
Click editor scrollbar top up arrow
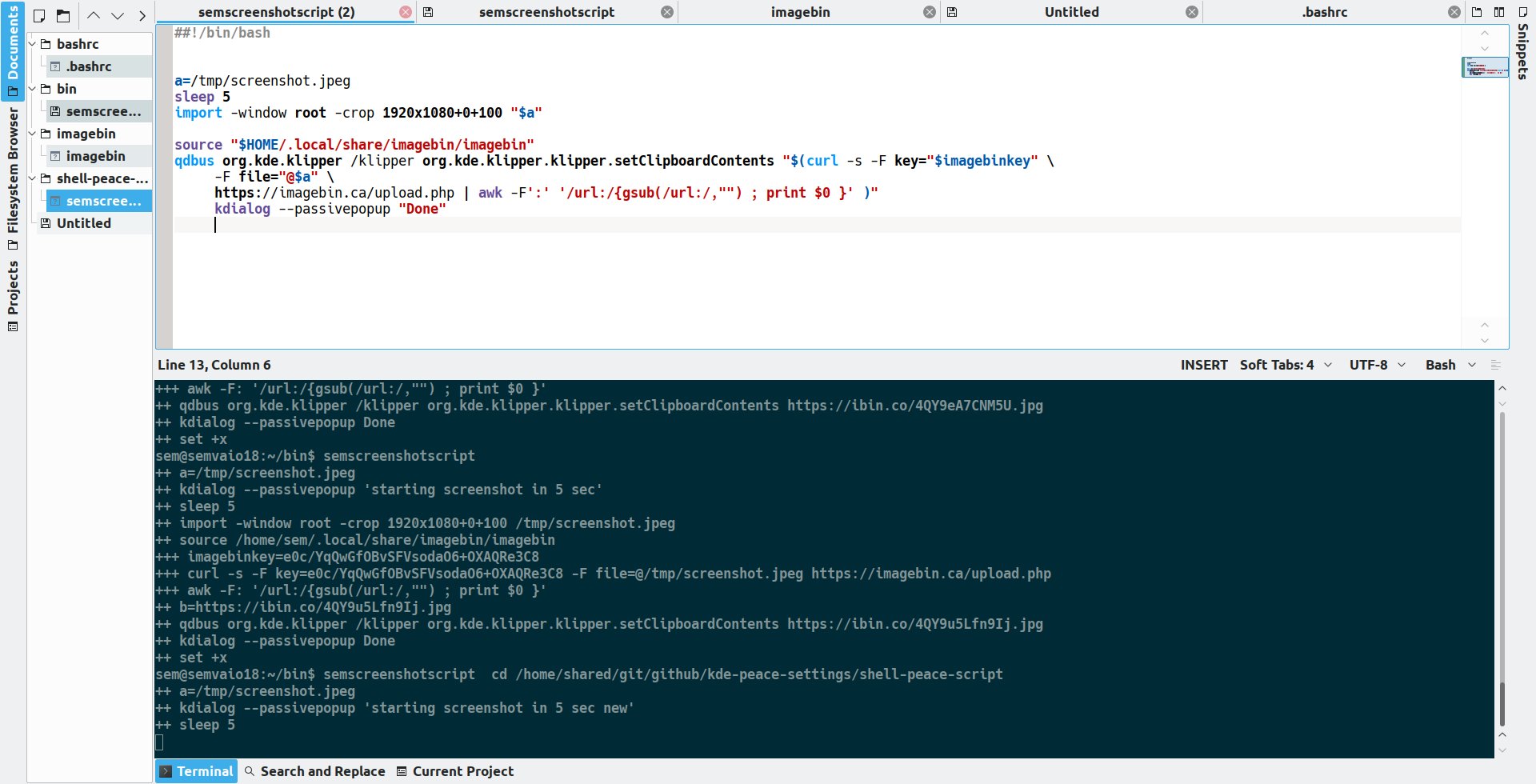click(1485, 33)
